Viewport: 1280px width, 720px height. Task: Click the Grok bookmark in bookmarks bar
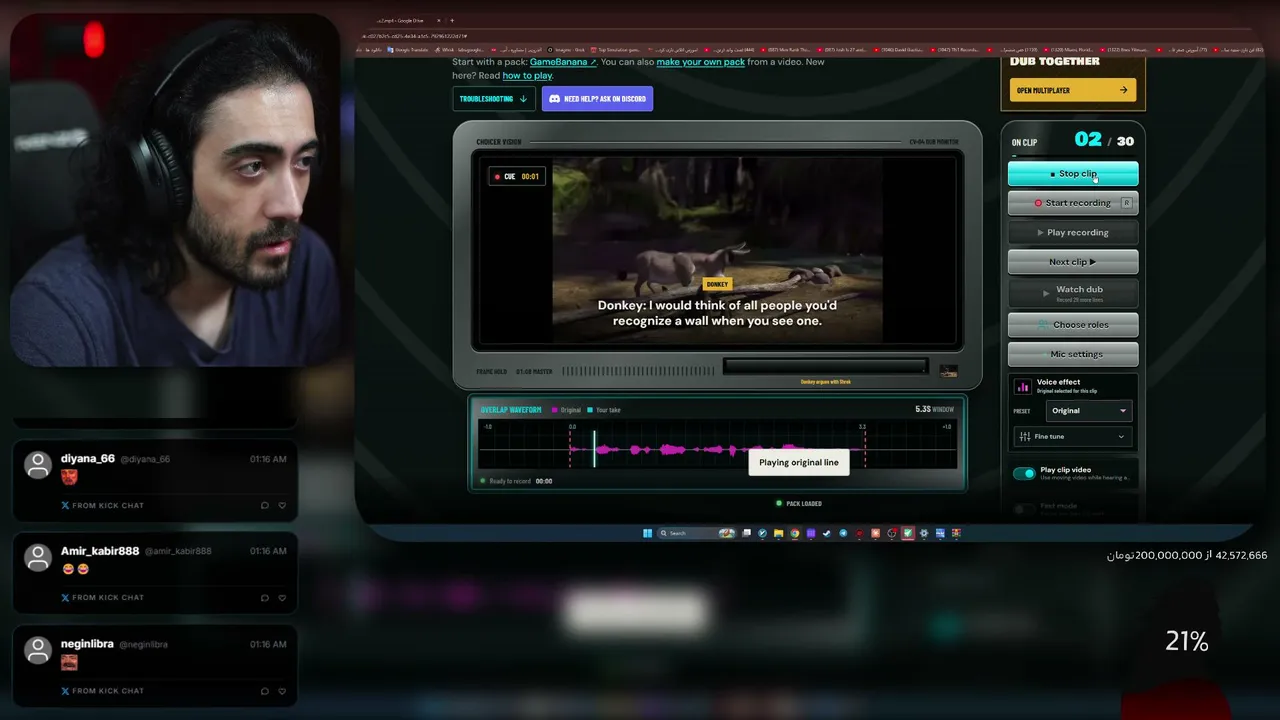pyautogui.click(x=567, y=49)
